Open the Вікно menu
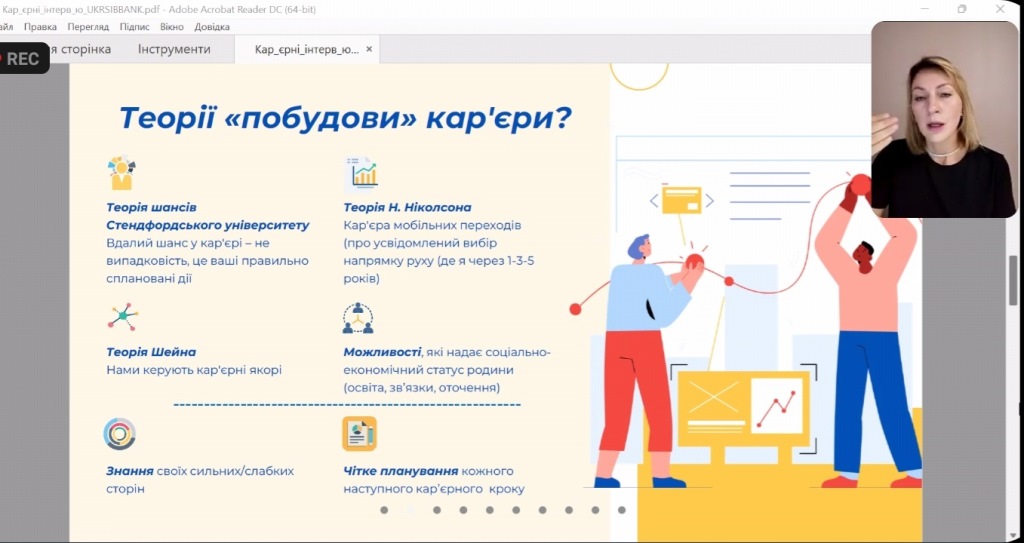 [172, 27]
